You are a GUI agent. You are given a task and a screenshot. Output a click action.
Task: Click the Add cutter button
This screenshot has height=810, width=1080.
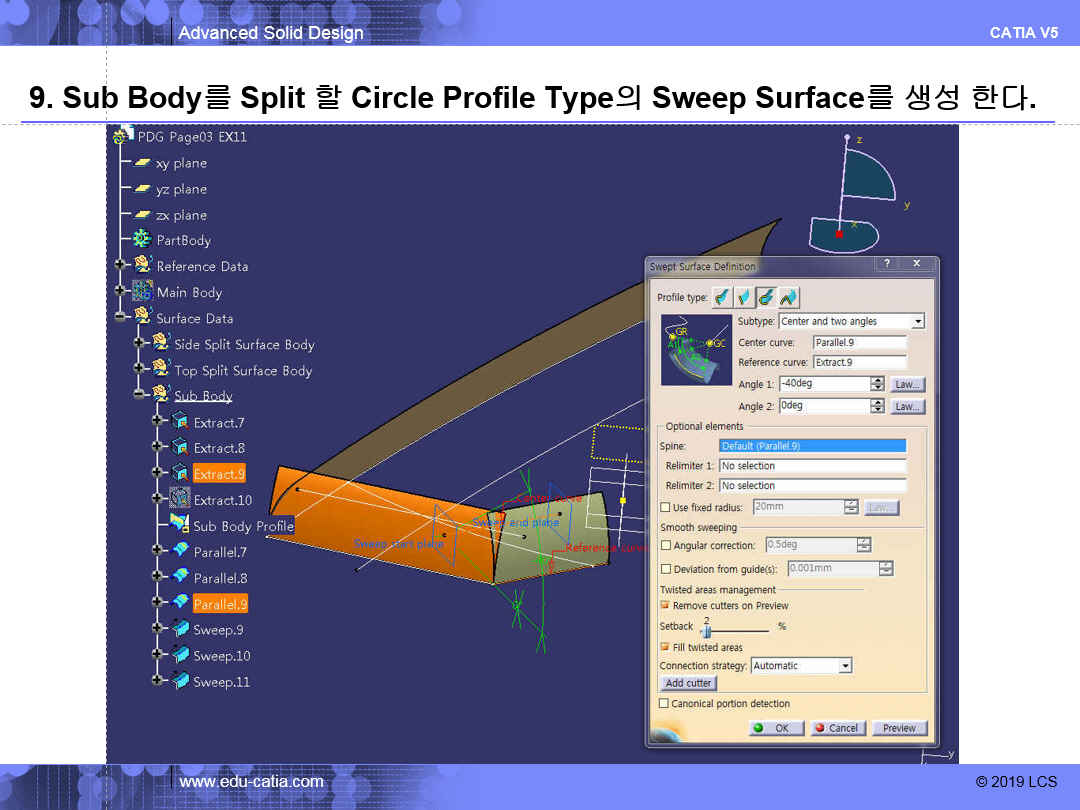pyautogui.click(x=688, y=683)
